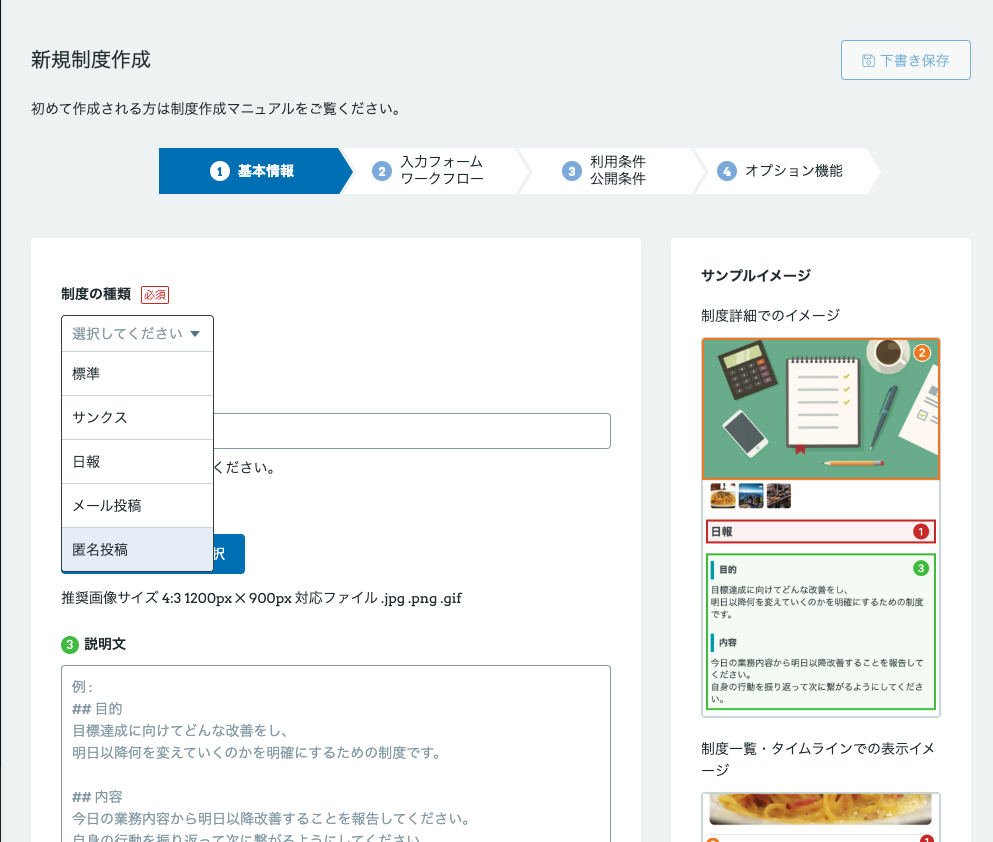Click the landscape thumbnail under sample image
The height and width of the screenshot is (842, 993).
tap(750, 496)
